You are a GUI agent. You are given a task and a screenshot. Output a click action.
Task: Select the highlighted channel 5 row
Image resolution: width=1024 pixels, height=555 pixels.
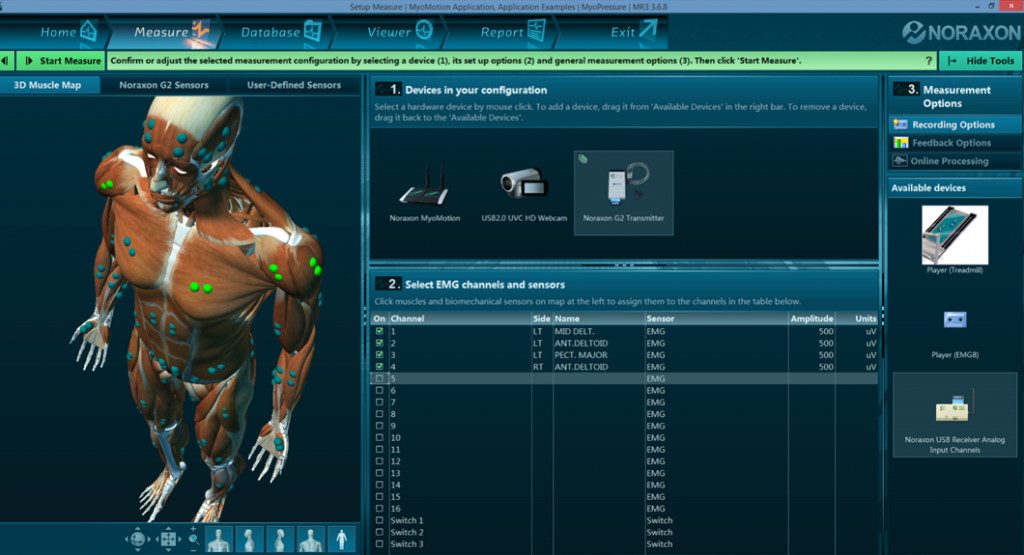tap(624, 378)
